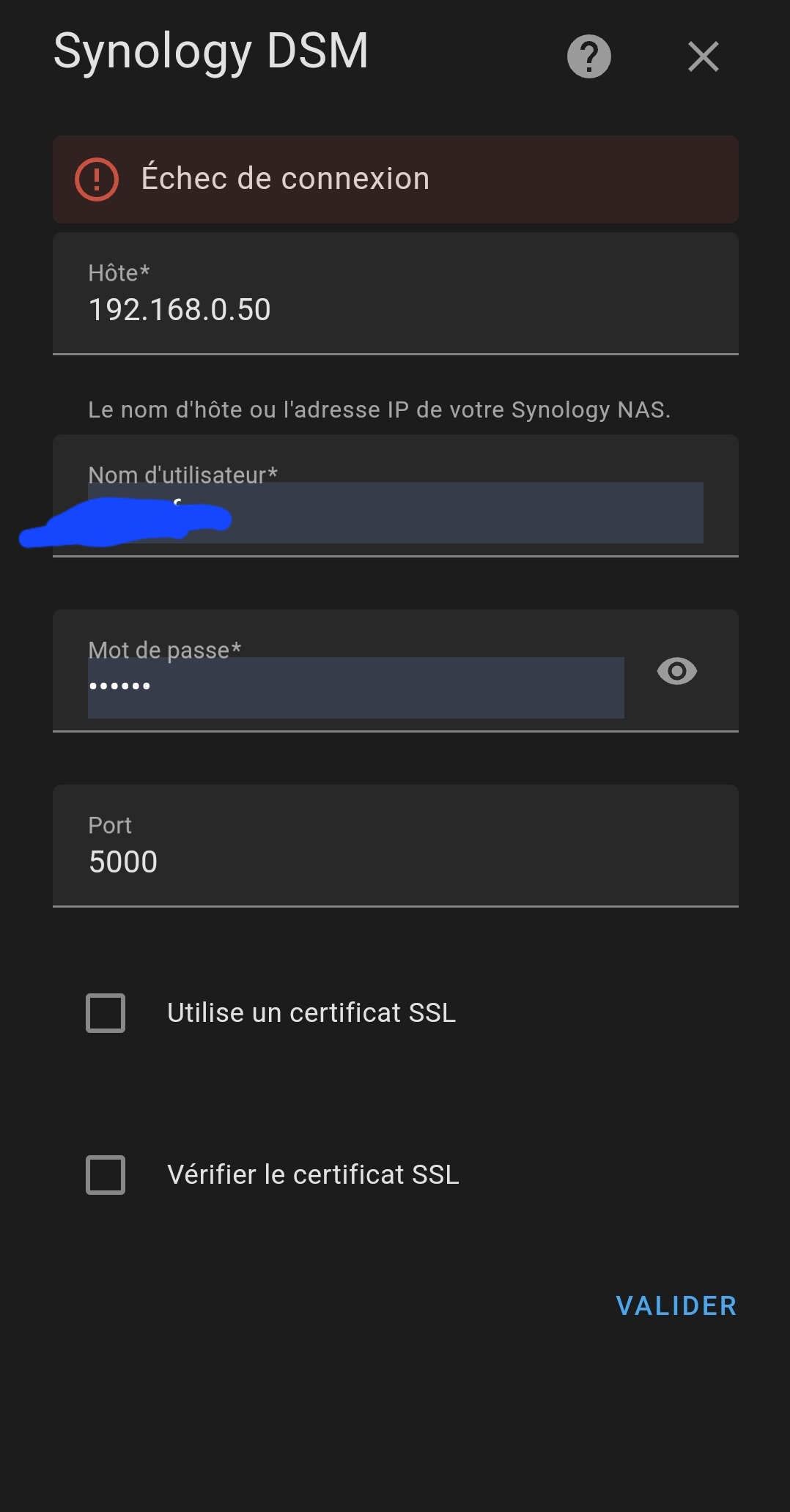Click the "Synology DSM" dialog title

(211, 51)
